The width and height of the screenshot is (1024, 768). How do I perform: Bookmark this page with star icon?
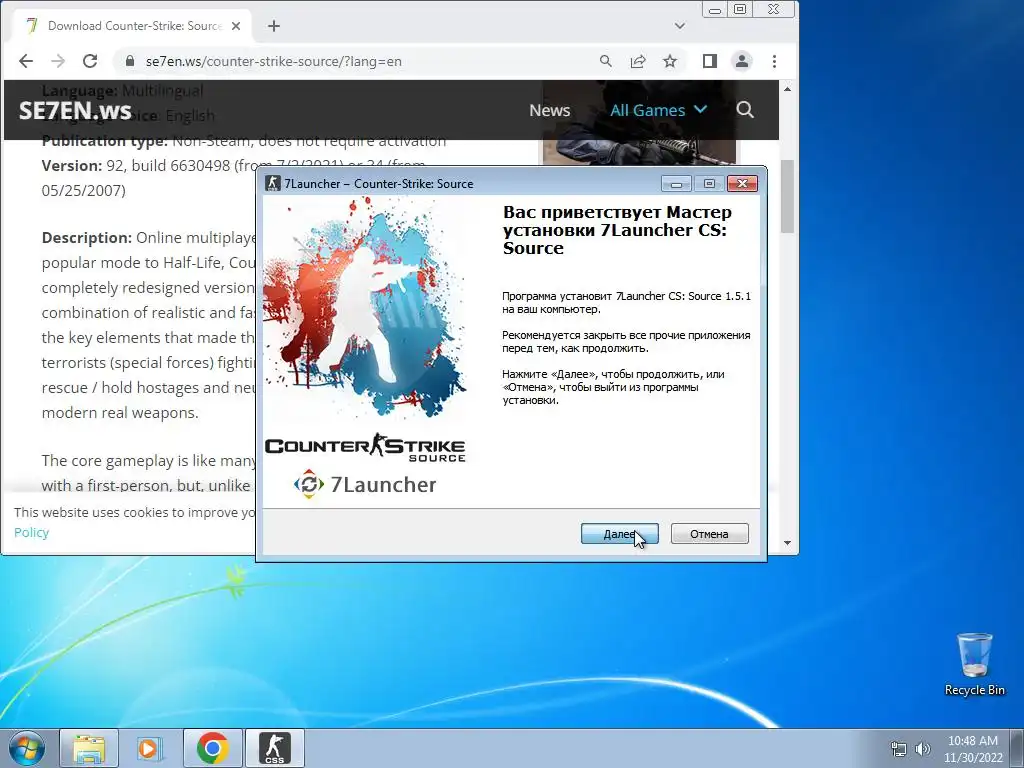tap(670, 61)
